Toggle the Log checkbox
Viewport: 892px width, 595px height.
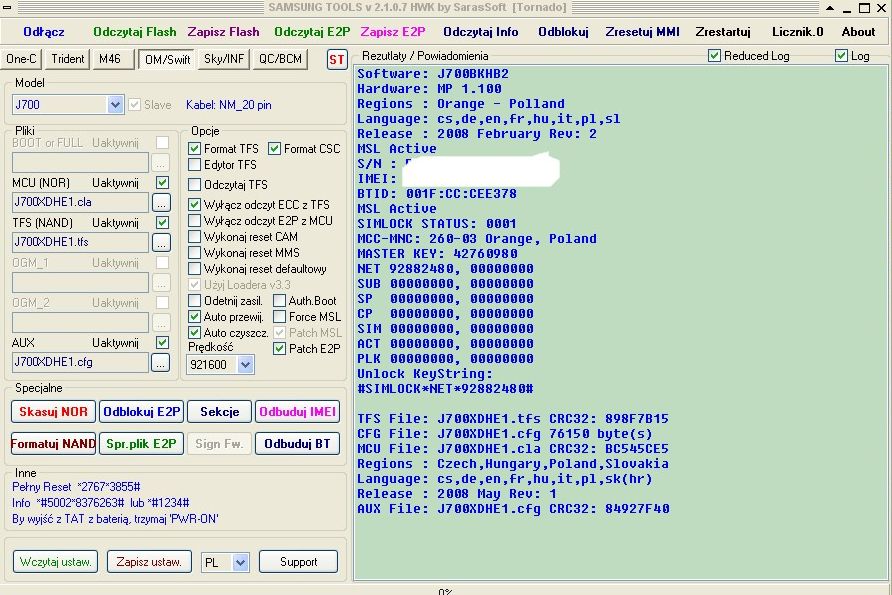pos(841,56)
